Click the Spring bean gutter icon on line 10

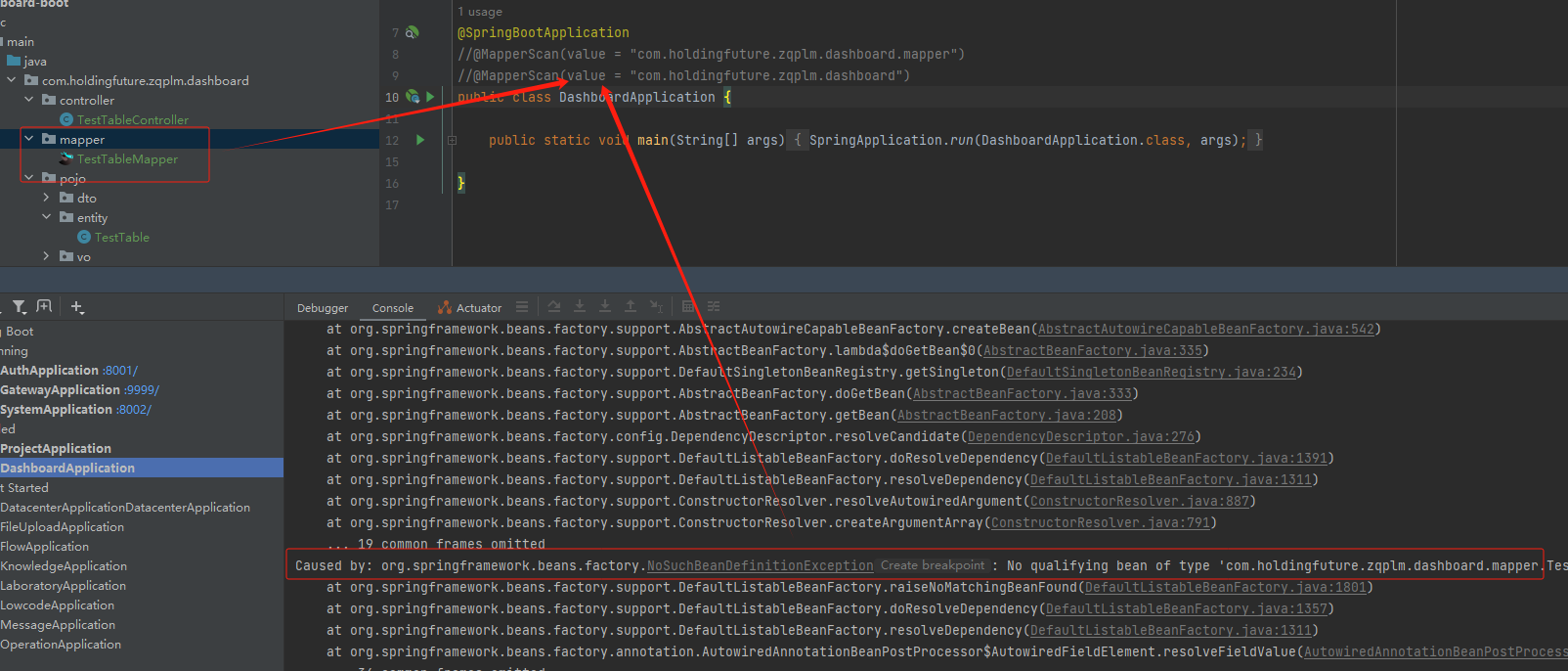pyautogui.click(x=412, y=97)
